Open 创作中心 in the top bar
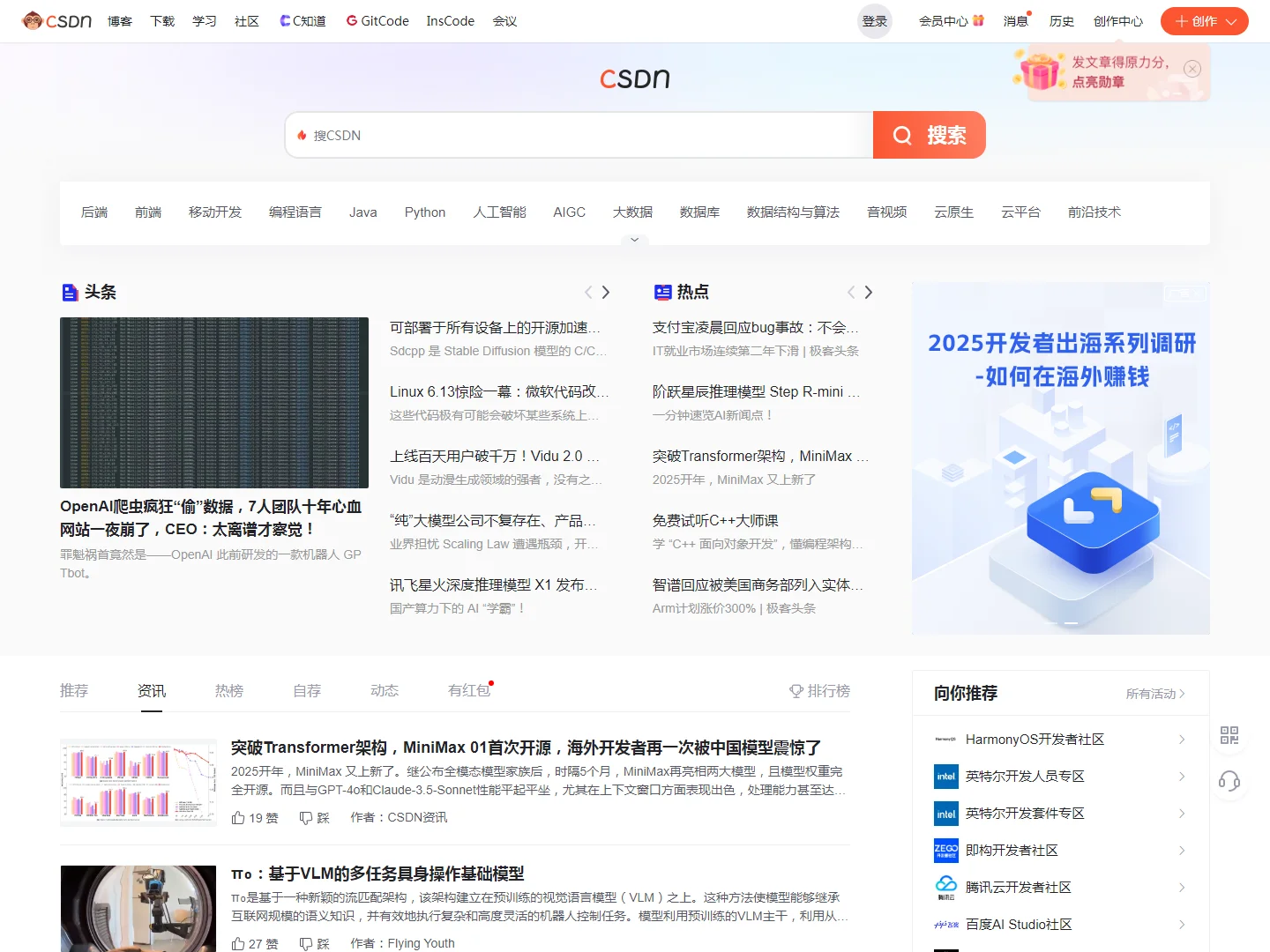The image size is (1270, 952). pos(1118,21)
